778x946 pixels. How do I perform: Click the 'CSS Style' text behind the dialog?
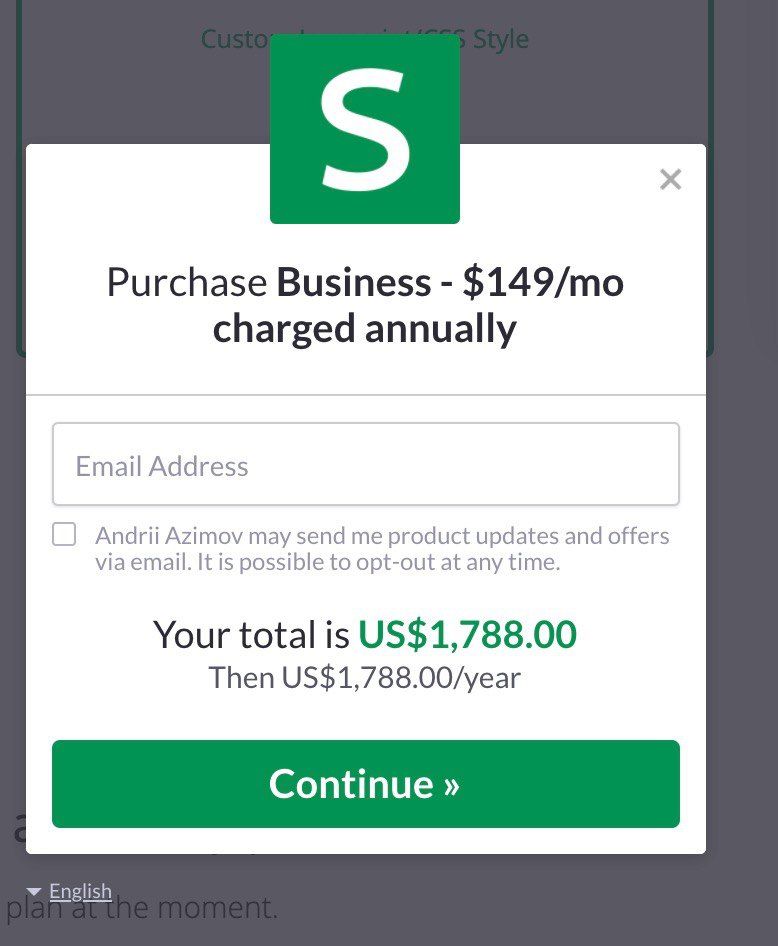click(490, 39)
